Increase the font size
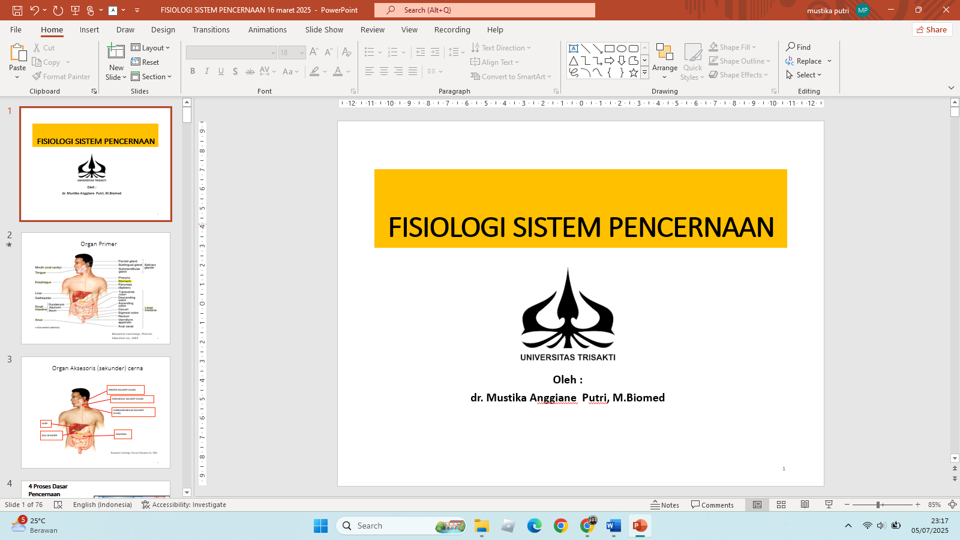This screenshot has height=540, width=960. (x=313, y=53)
